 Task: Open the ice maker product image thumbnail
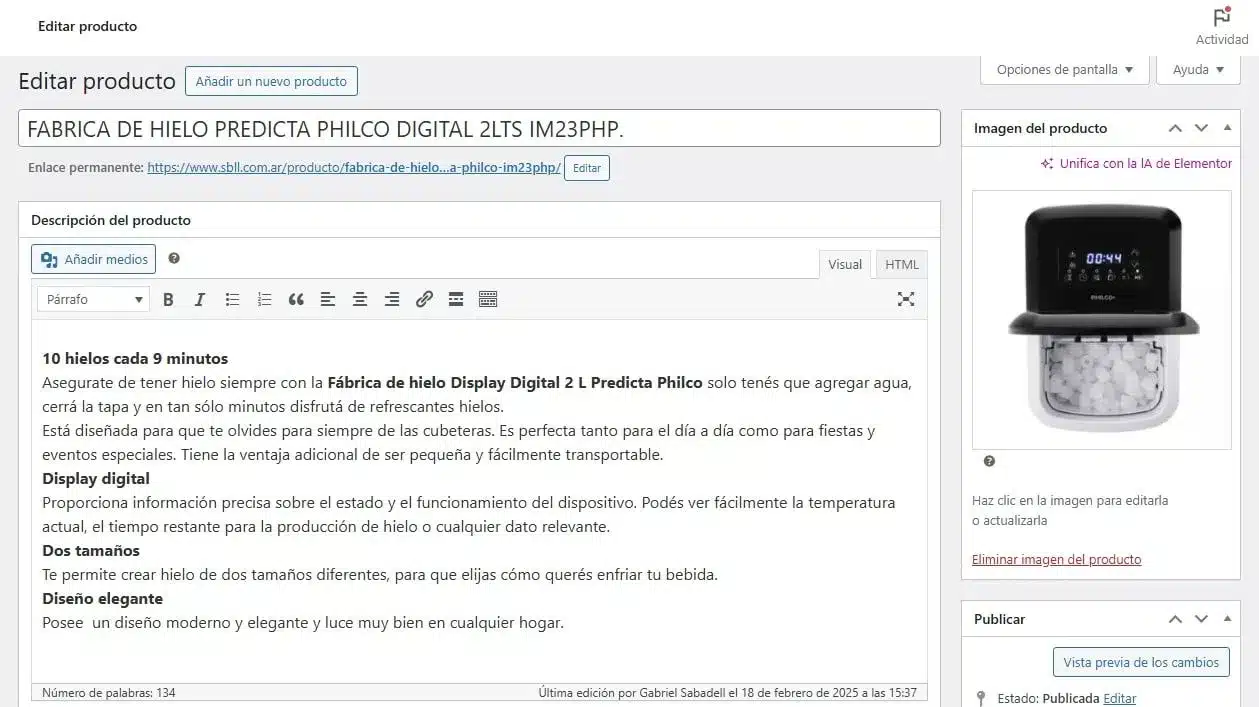point(1102,320)
